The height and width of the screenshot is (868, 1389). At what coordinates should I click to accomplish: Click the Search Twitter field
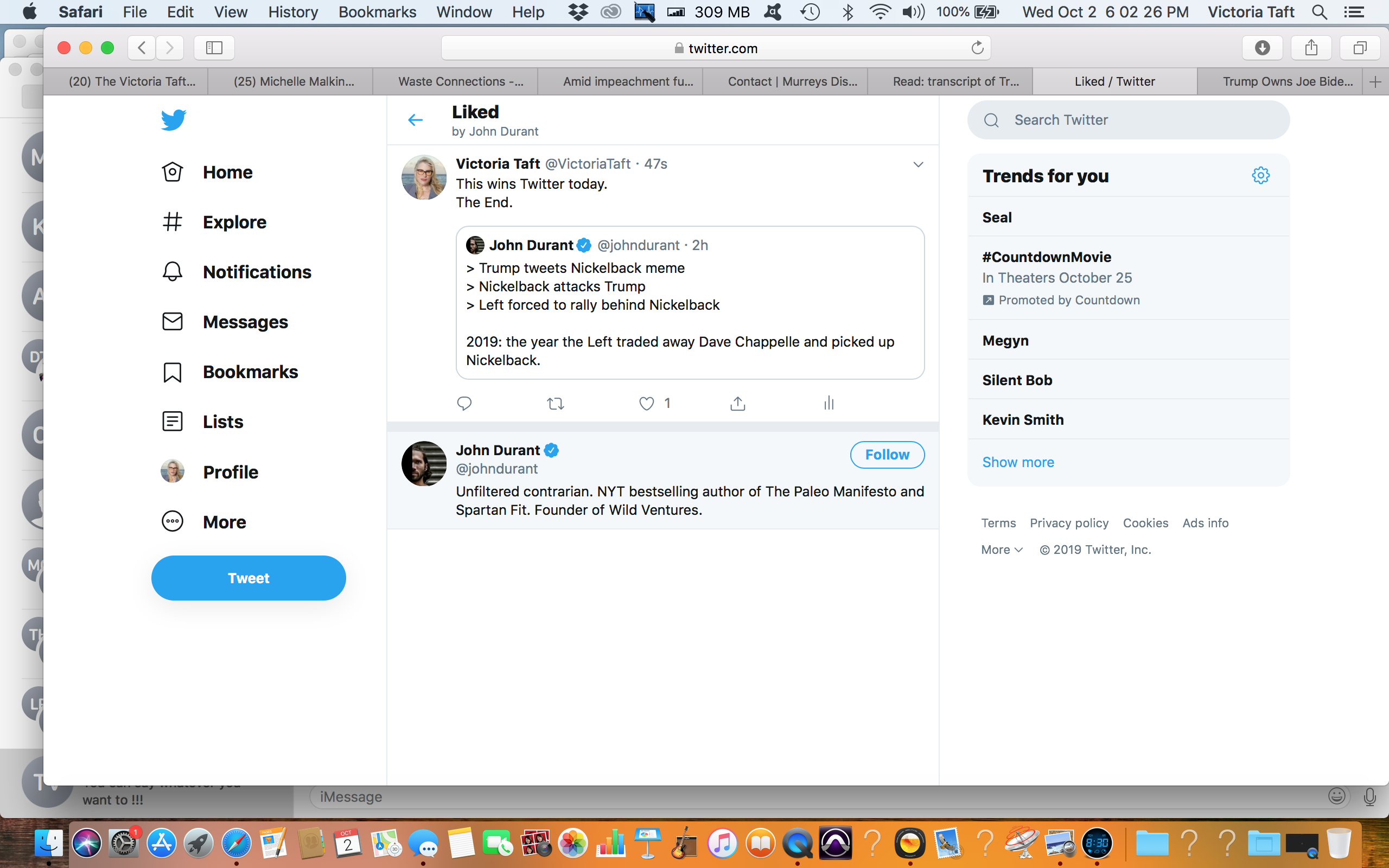(x=1129, y=120)
